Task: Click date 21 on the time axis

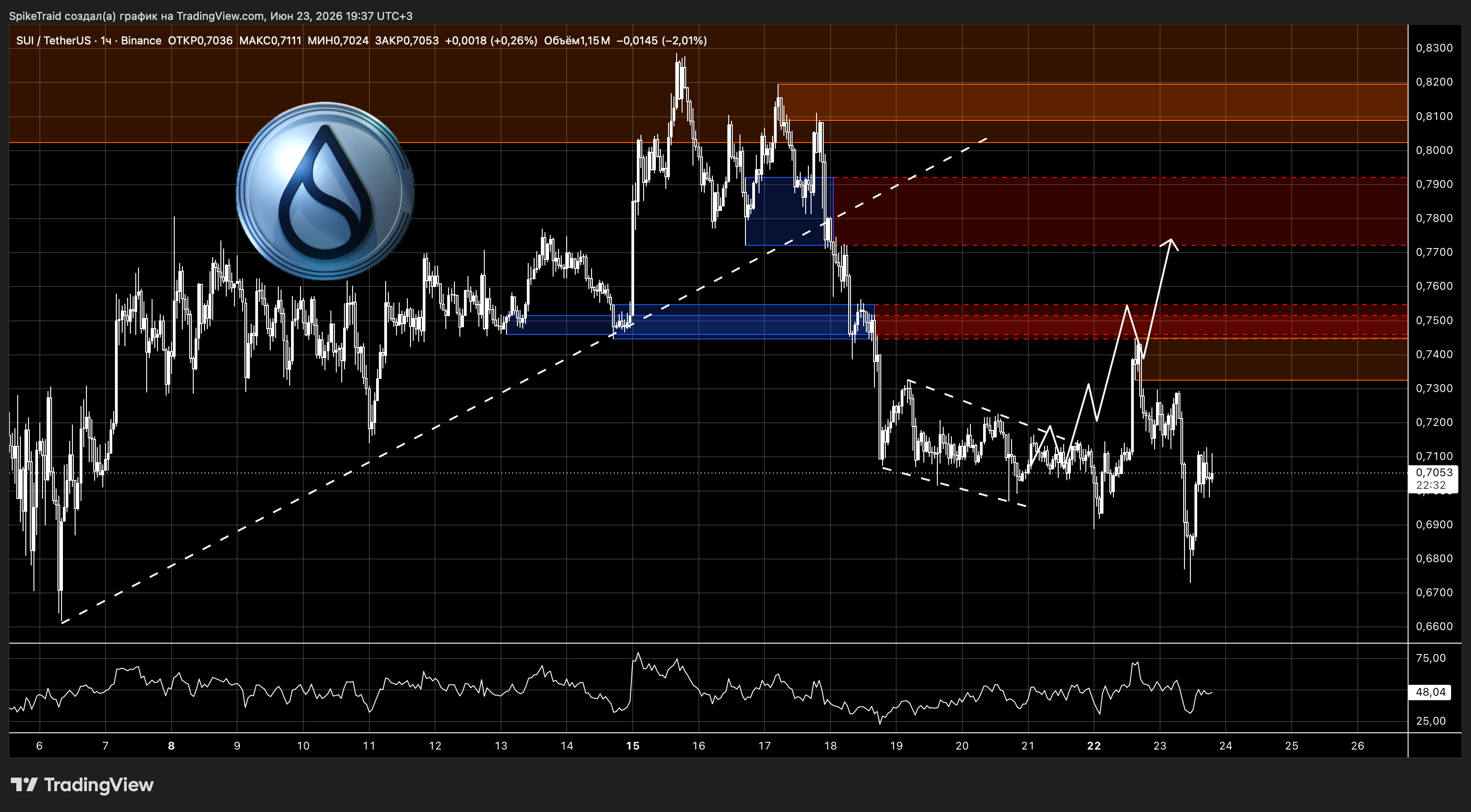Action: (x=1028, y=746)
